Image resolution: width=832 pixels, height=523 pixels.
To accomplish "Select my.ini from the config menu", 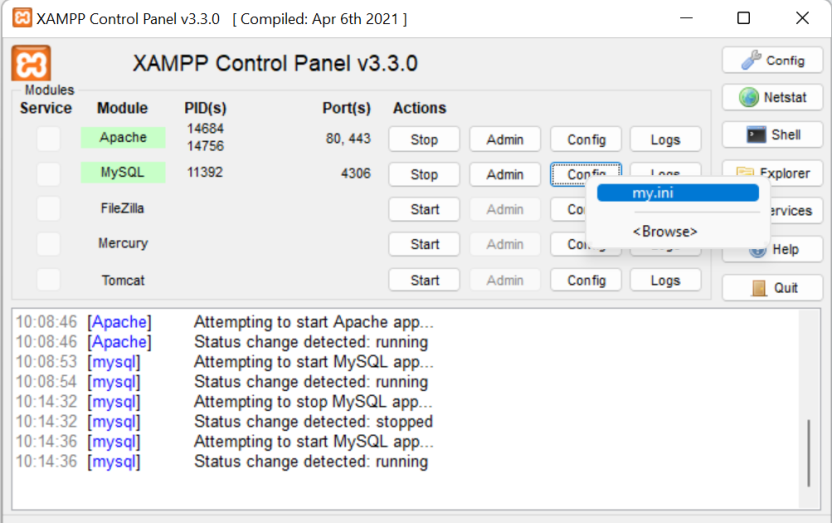I will 678,193.
